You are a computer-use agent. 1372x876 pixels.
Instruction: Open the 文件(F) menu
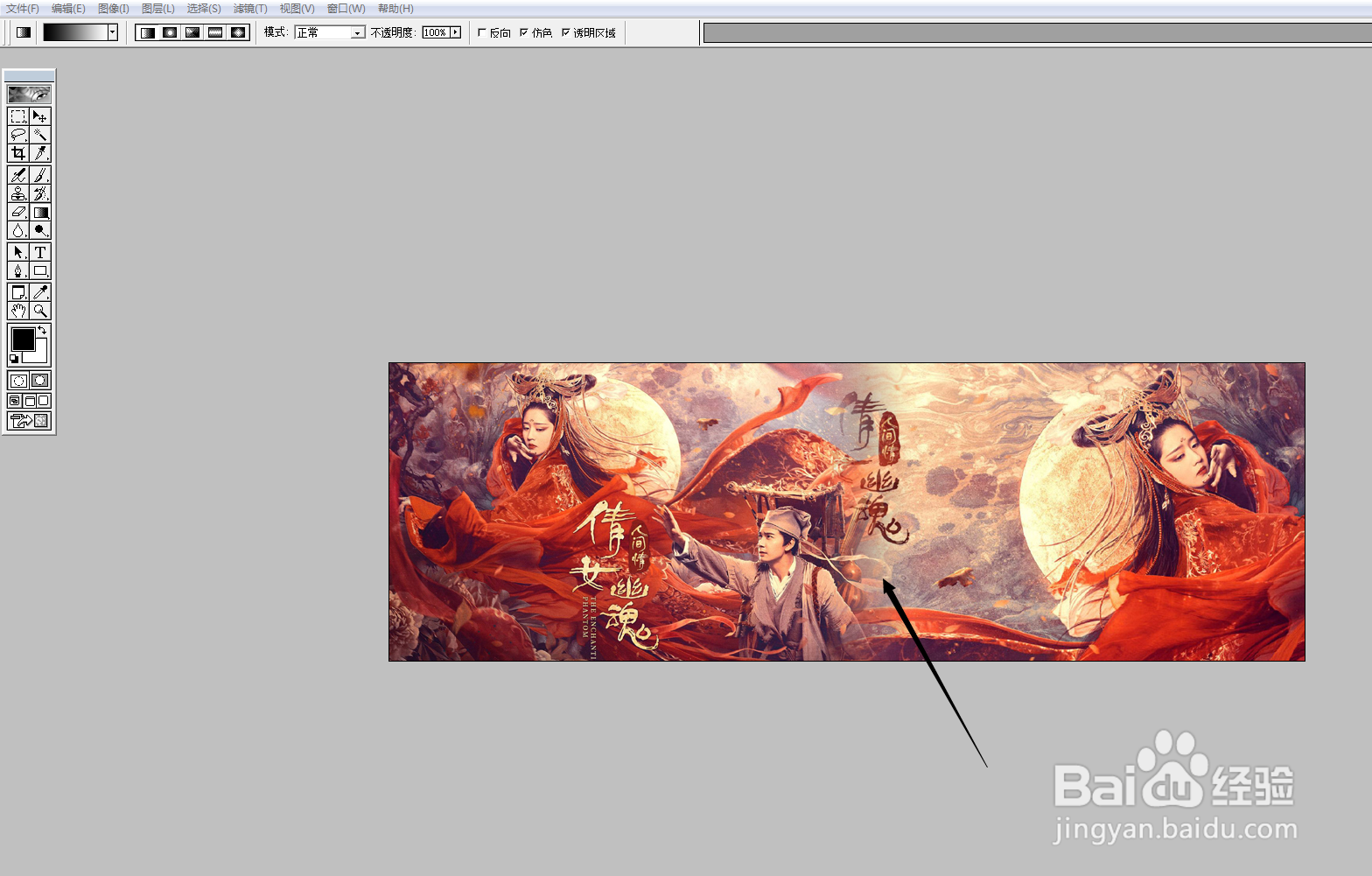(x=23, y=9)
